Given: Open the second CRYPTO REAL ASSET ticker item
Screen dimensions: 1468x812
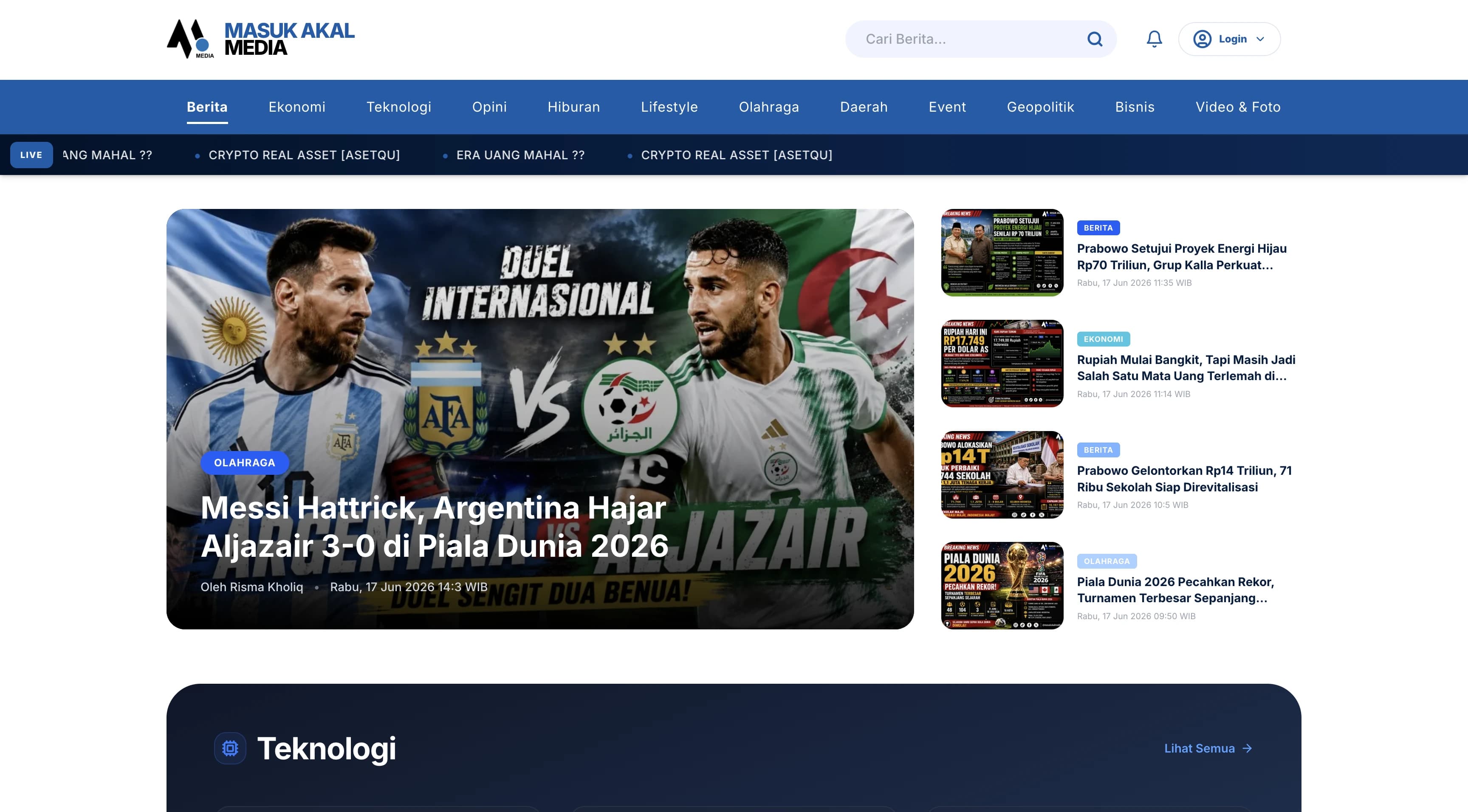Looking at the screenshot, I should click(x=736, y=155).
